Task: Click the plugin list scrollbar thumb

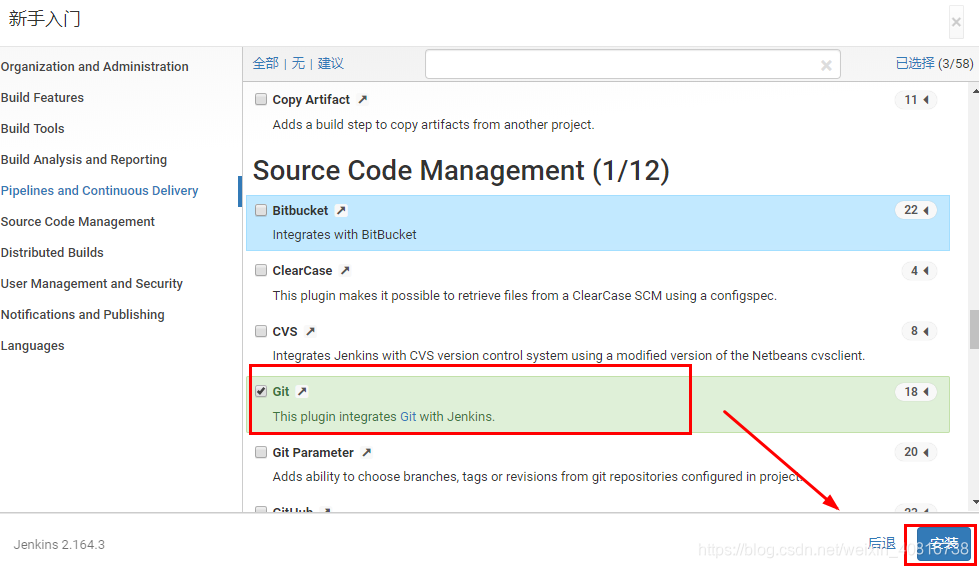Action: [x=974, y=329]
